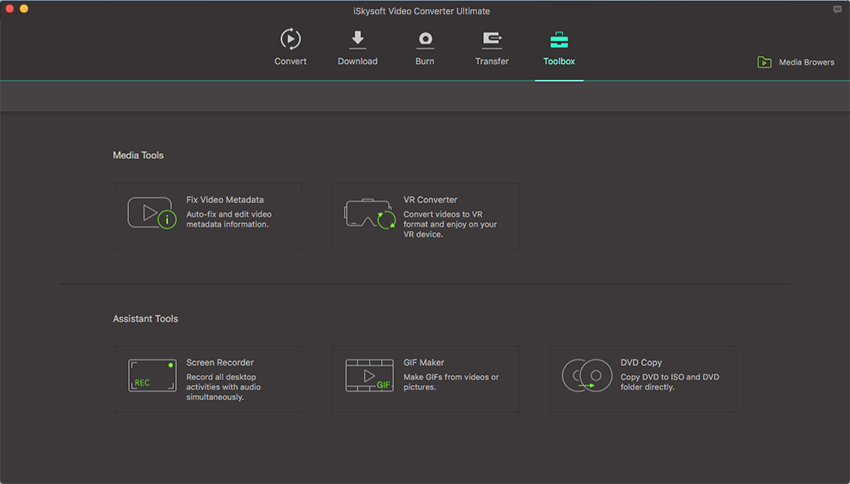Click the Fix Video Metadata title text
The image size is (850, 484).
click(x=225, y=200)
